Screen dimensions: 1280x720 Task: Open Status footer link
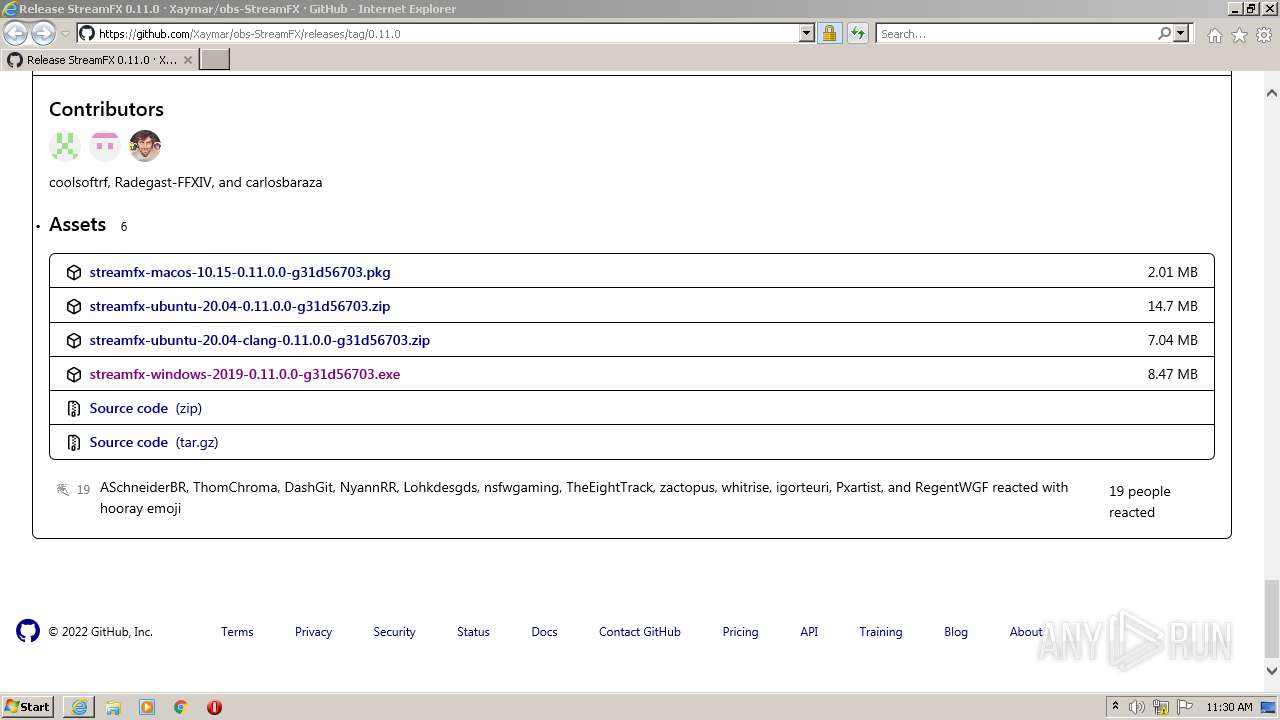pyautogui.click(x=473, y=632)
